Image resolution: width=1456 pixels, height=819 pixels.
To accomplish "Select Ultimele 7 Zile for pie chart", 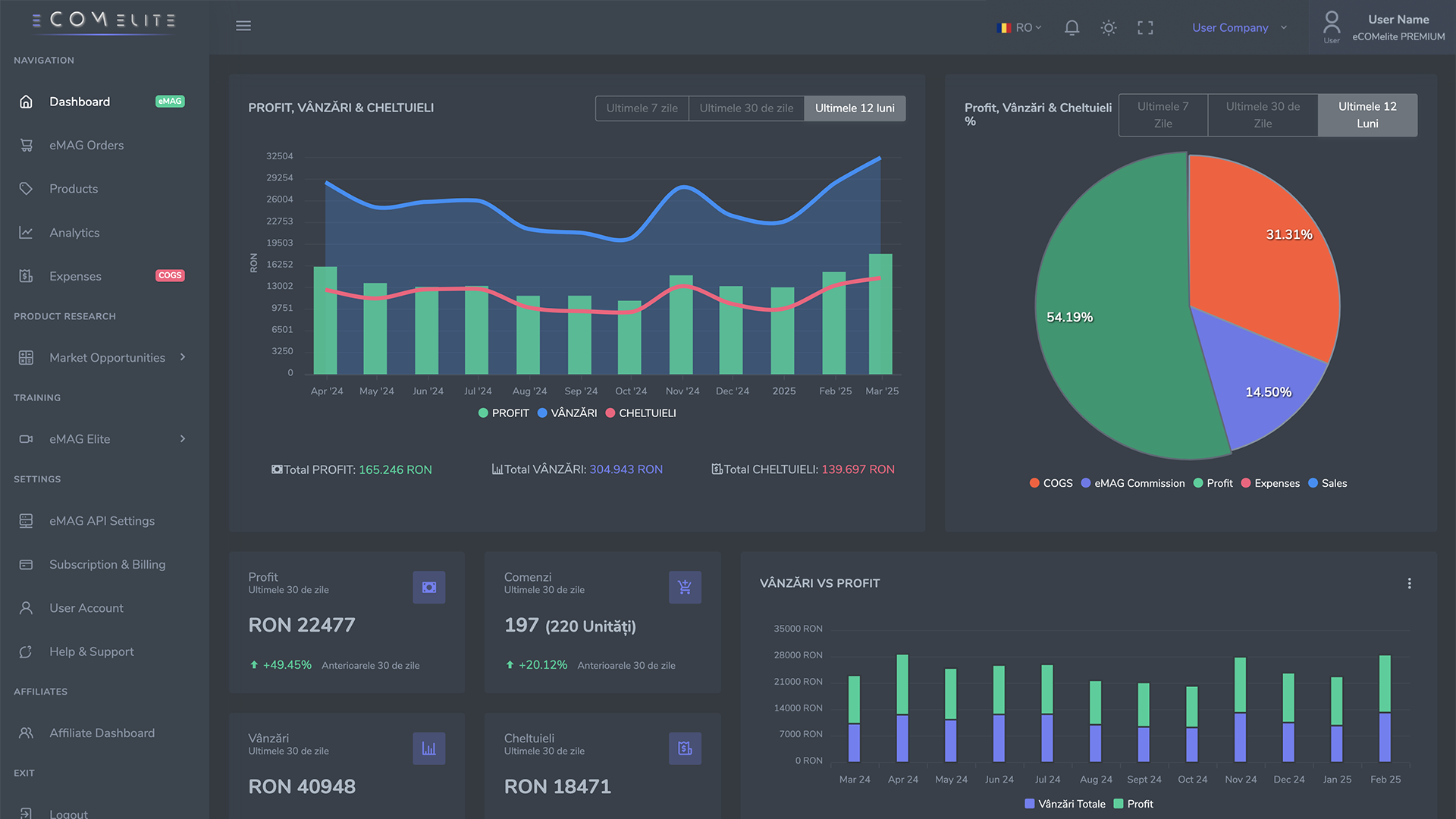I will point(1163,115).
